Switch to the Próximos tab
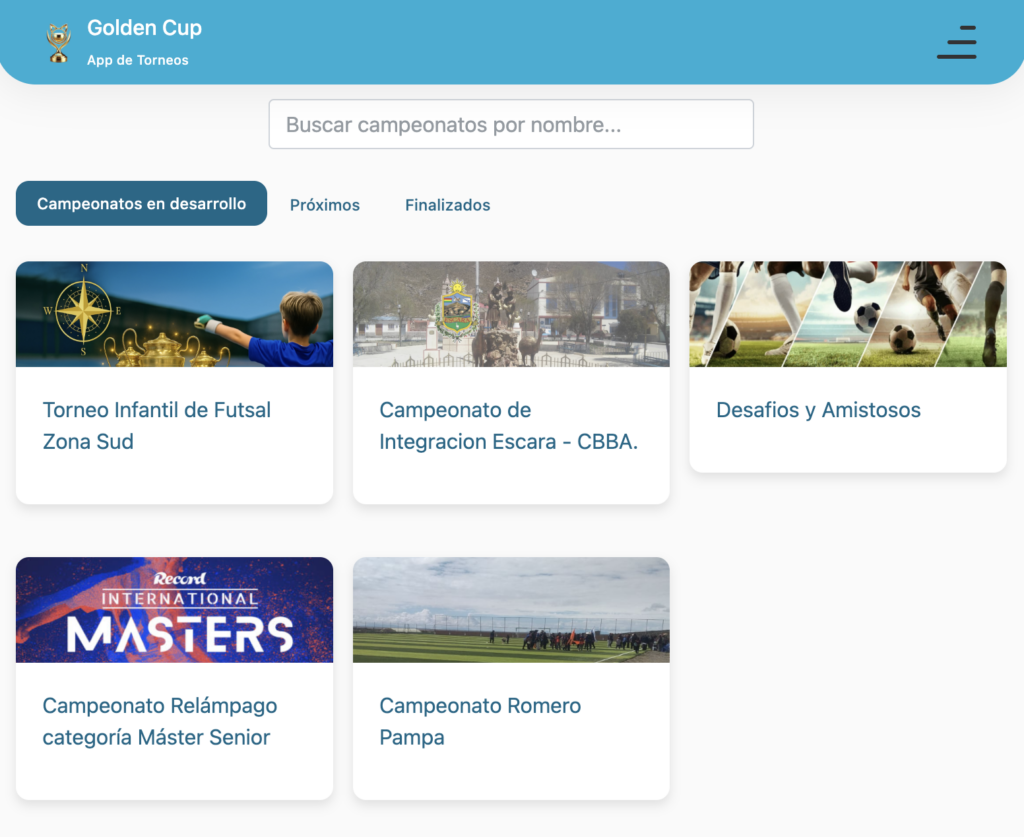The image size is (1024, 837). pos(325,205)
